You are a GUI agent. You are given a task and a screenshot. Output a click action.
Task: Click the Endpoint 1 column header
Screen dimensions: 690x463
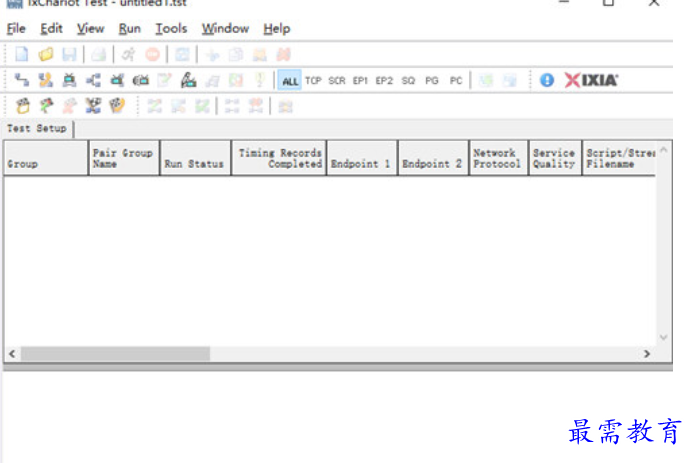[x=362, y=158]
